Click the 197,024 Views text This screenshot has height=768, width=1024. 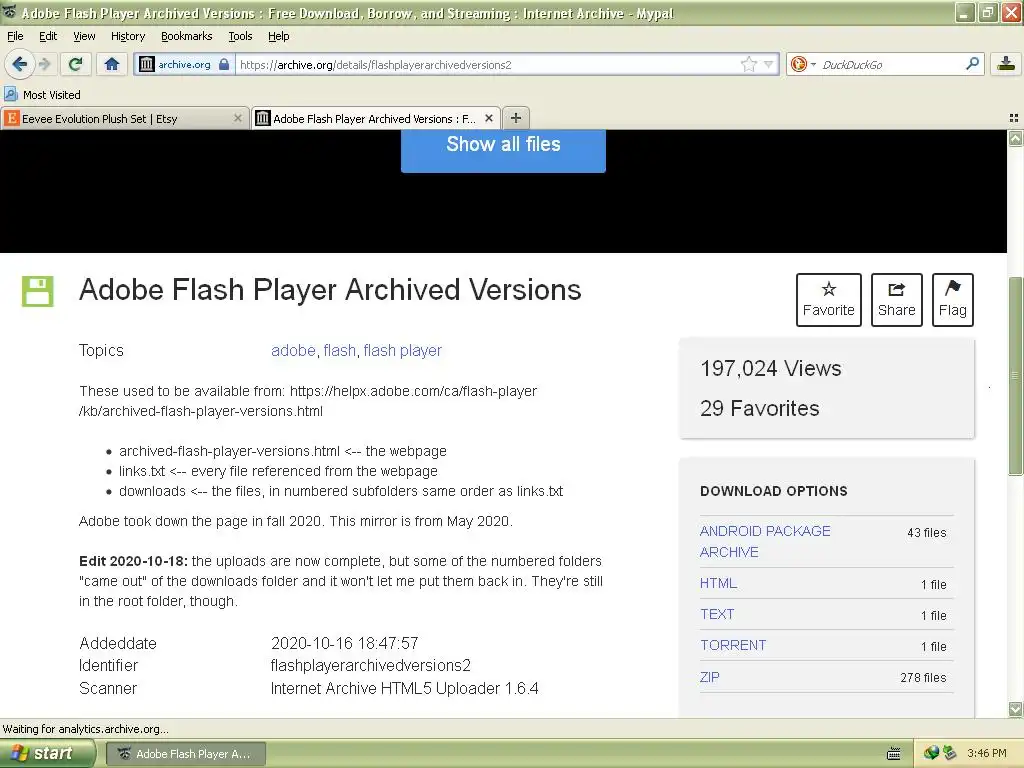point(771,368)
